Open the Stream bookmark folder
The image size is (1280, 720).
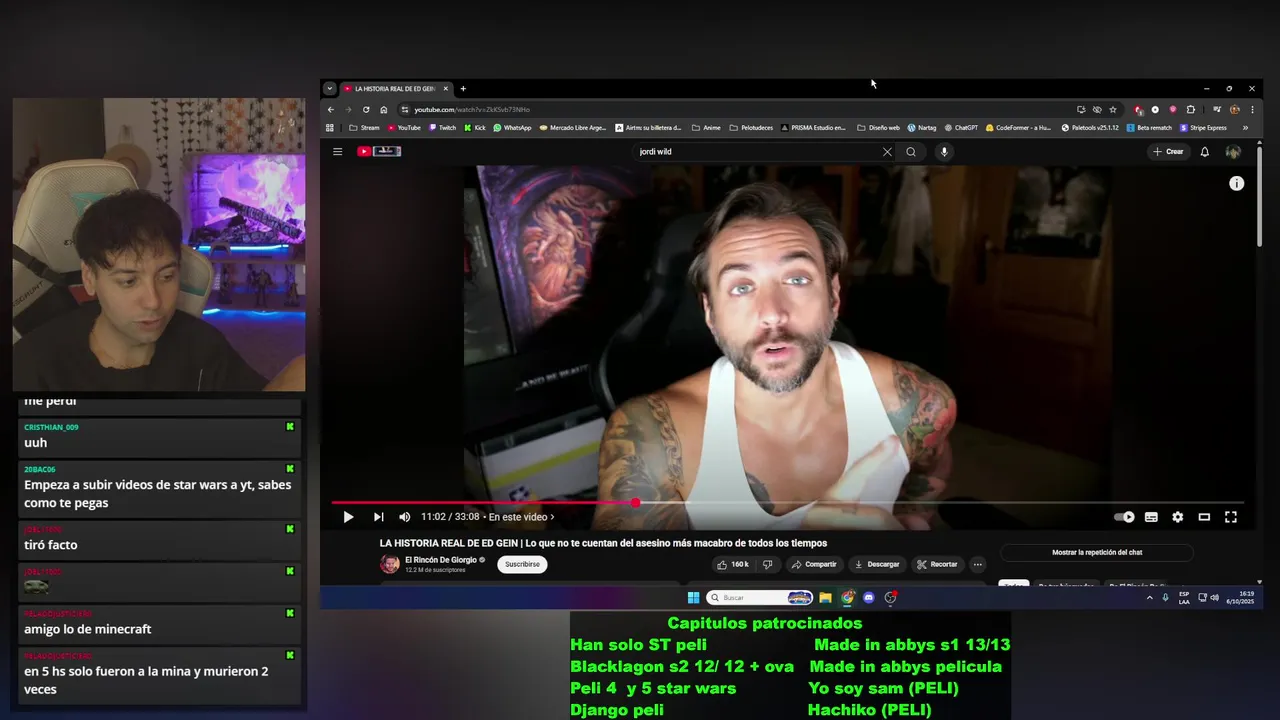[x=365, y=128]
